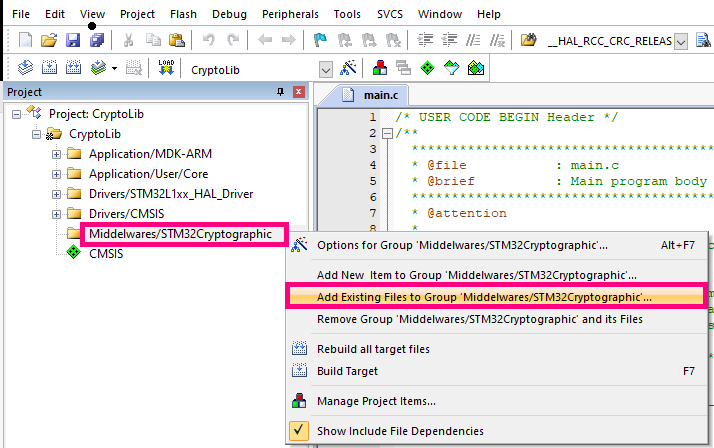Cut selection using the scissors icon

pyautogui.click(x=129, y=40)
